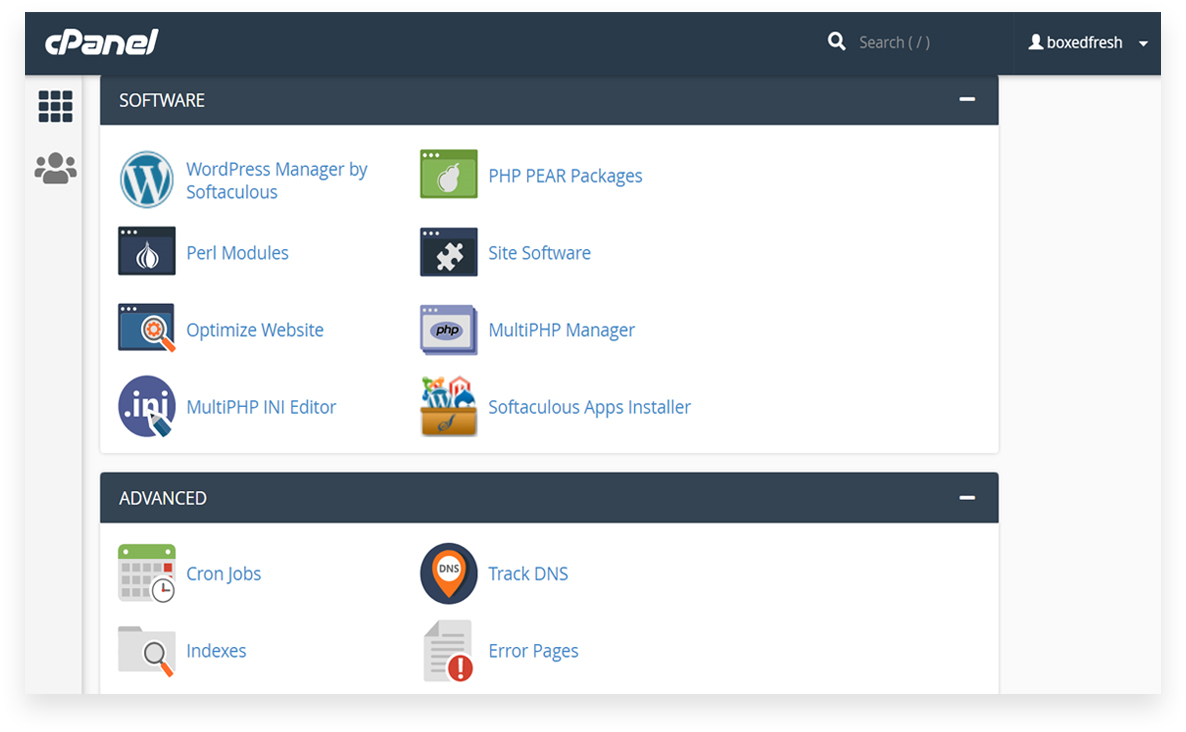Click the Cron Jobs calendar icon
This screenshot has height=732, width=1186.
point(146,573)
